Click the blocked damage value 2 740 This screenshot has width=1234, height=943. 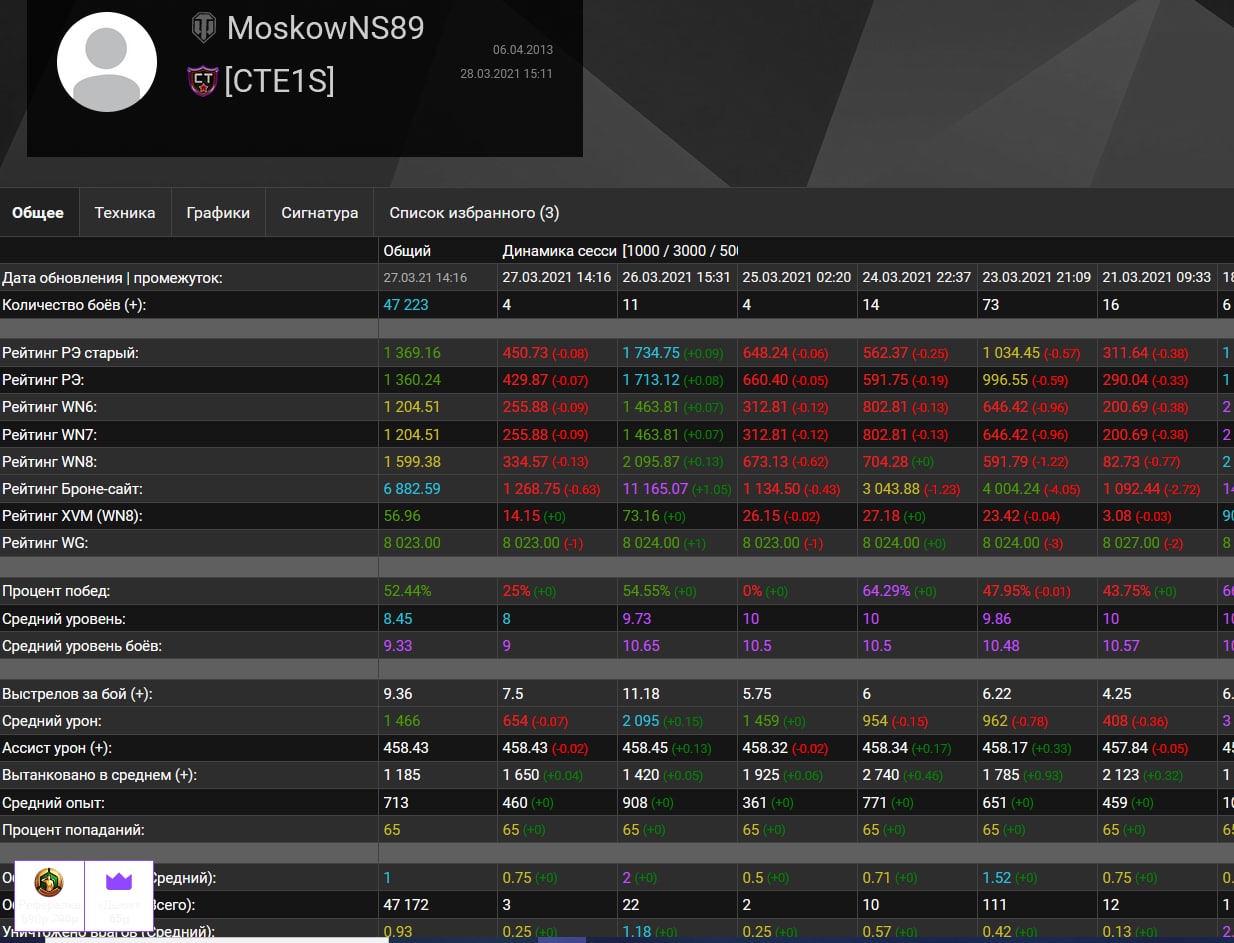coord(881,775)
